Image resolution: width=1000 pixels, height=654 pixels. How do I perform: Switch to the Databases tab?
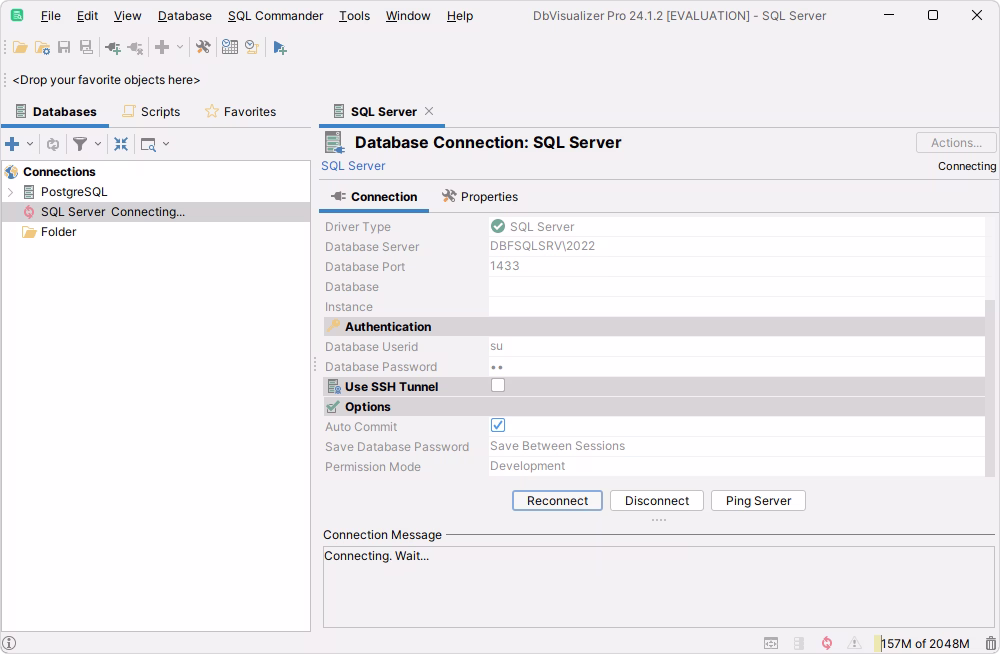(x=55, y=112)
